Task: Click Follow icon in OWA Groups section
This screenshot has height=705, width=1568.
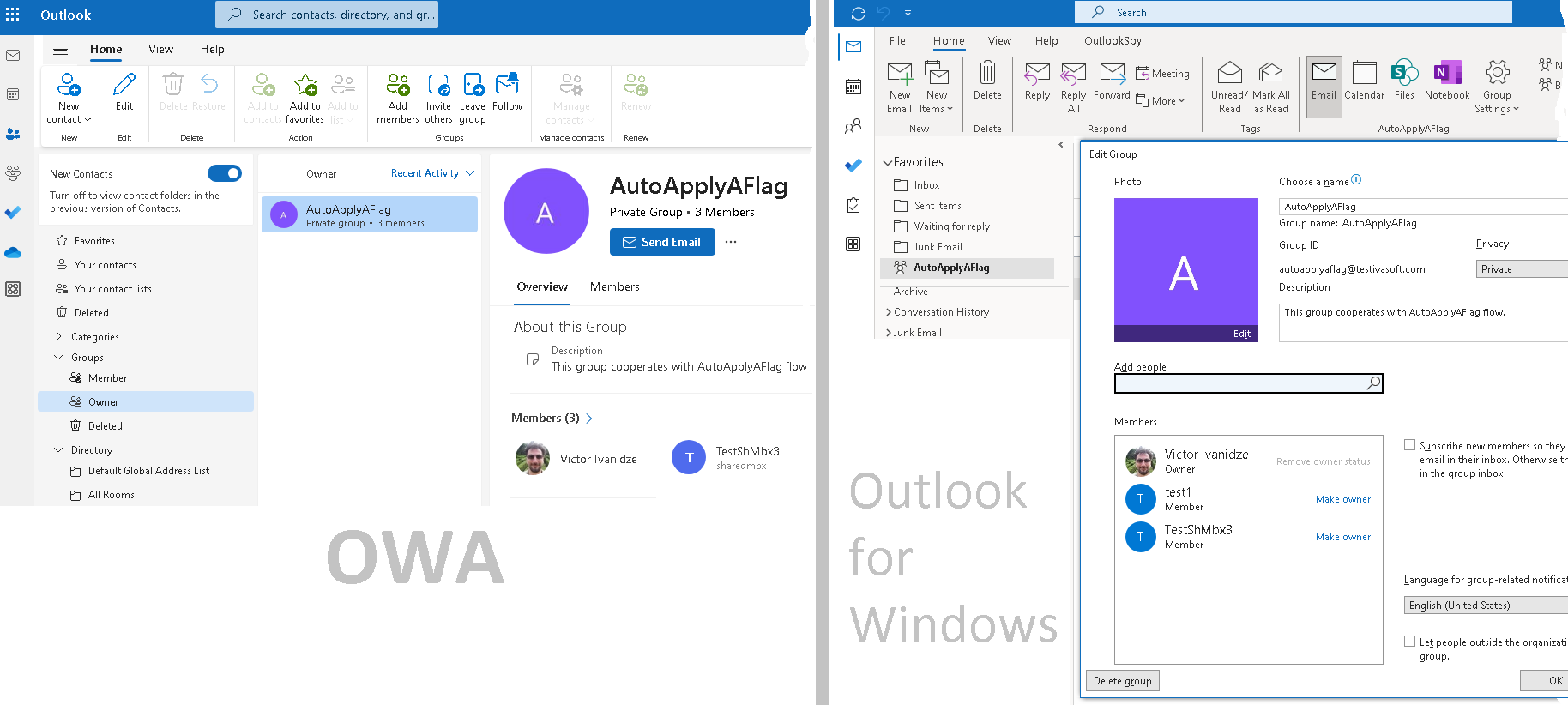Action: pos(507,83)
